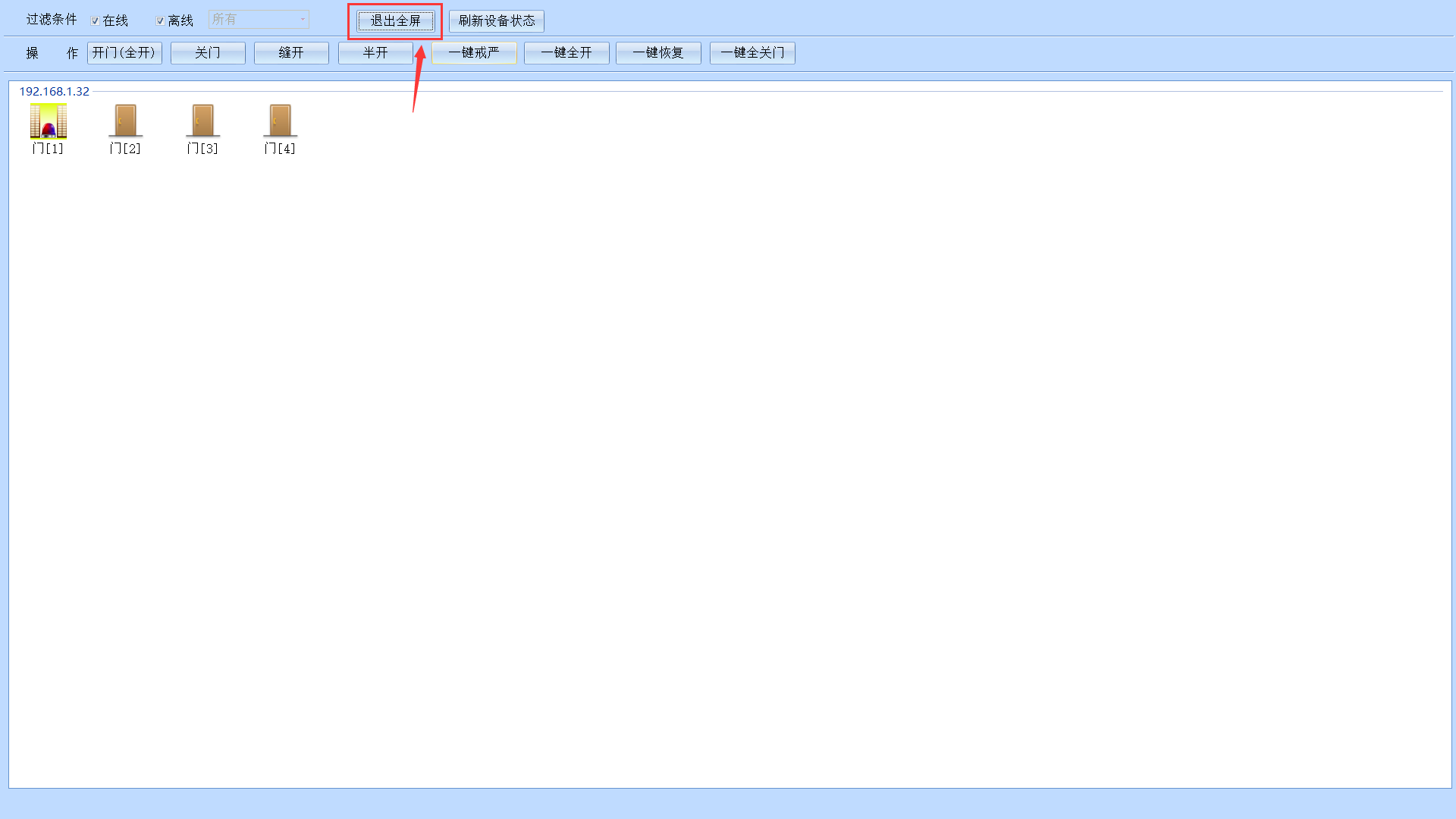Viewport: 1456px width, 819px height.
Task: Open the 所有 filter dropdown
Action: pyautogui.click(x=259, y=20)
